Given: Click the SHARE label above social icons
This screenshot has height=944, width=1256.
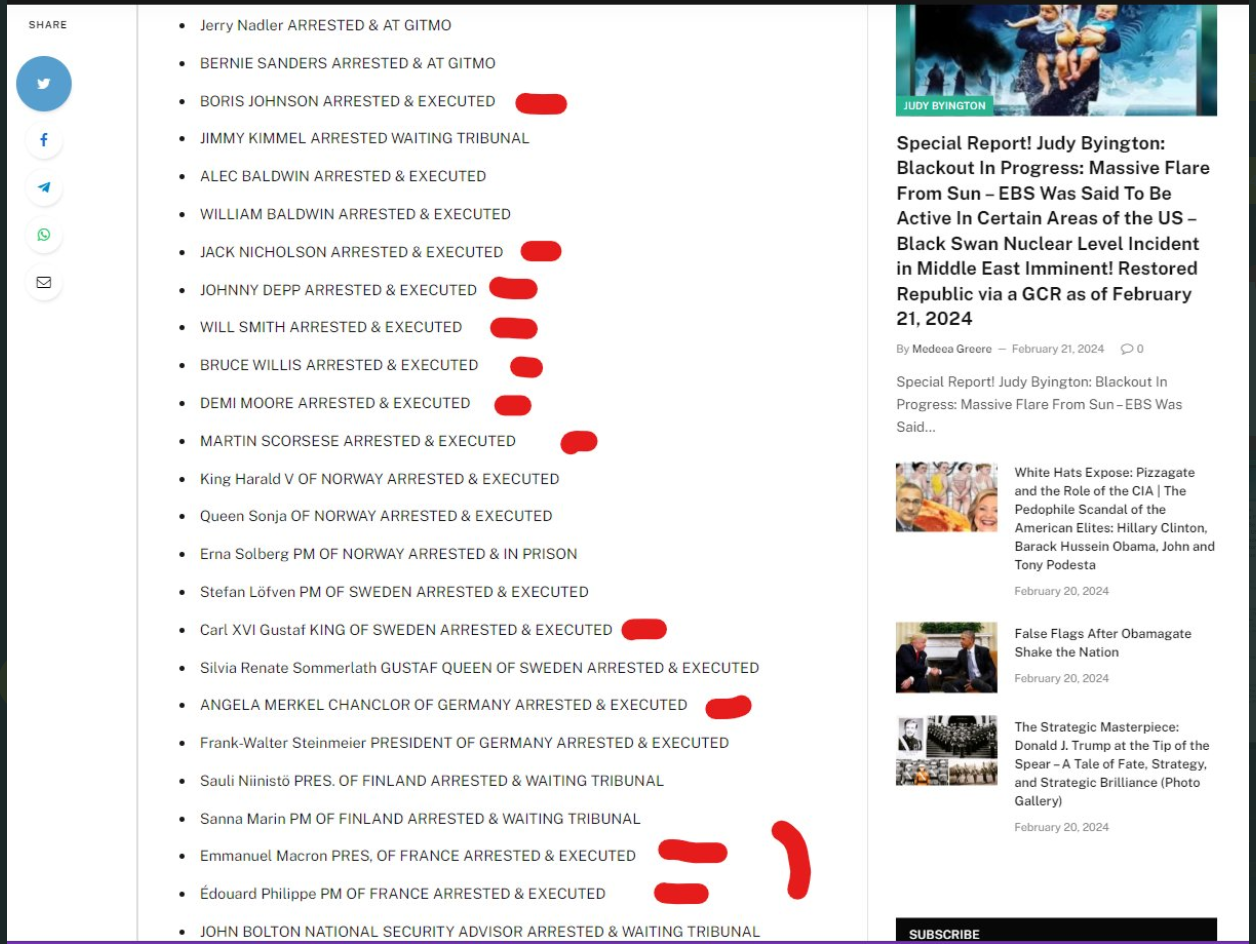Looking at the screenshot, I should 47,25.
